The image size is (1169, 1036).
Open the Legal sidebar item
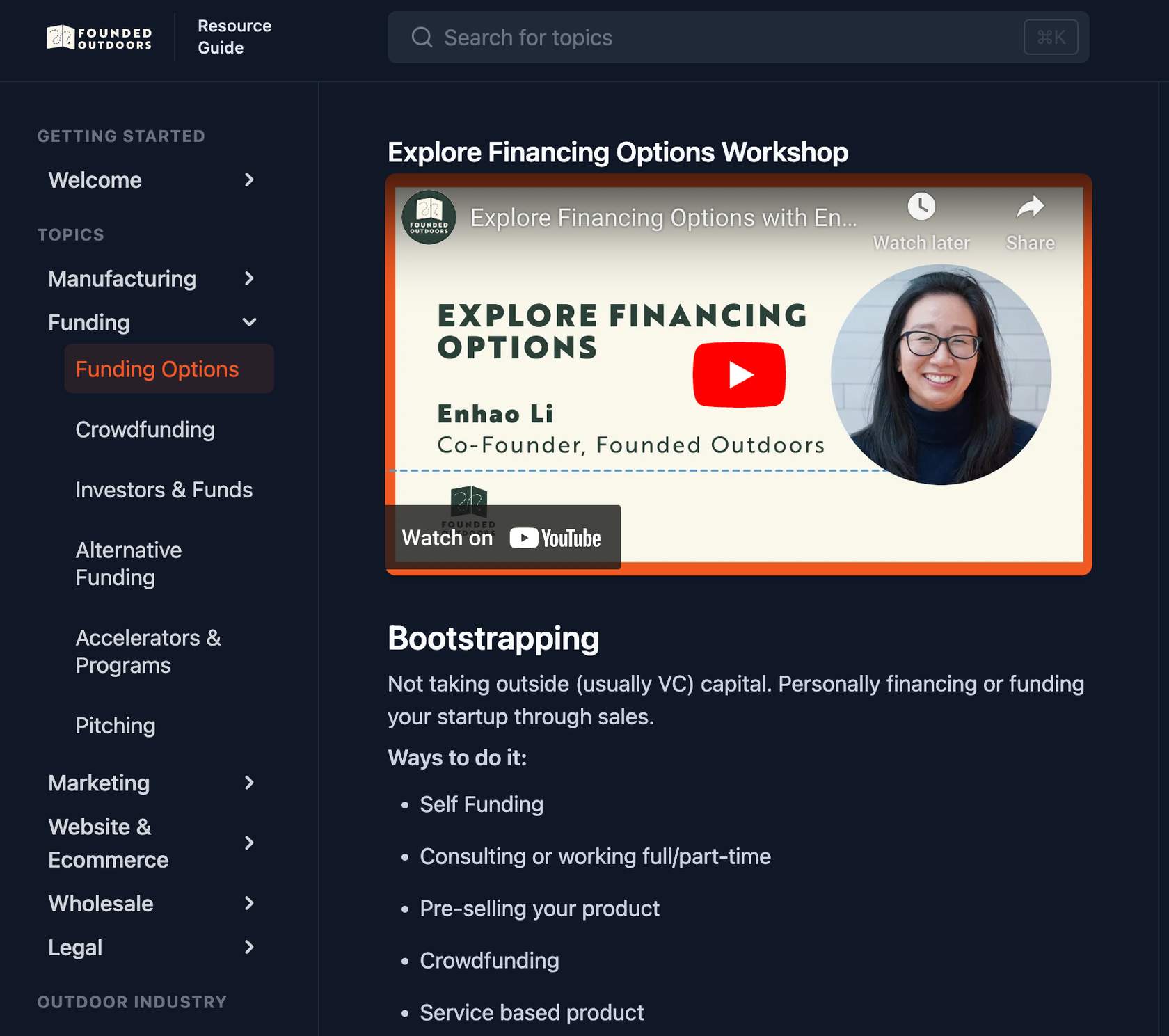(x=75, y=948)
